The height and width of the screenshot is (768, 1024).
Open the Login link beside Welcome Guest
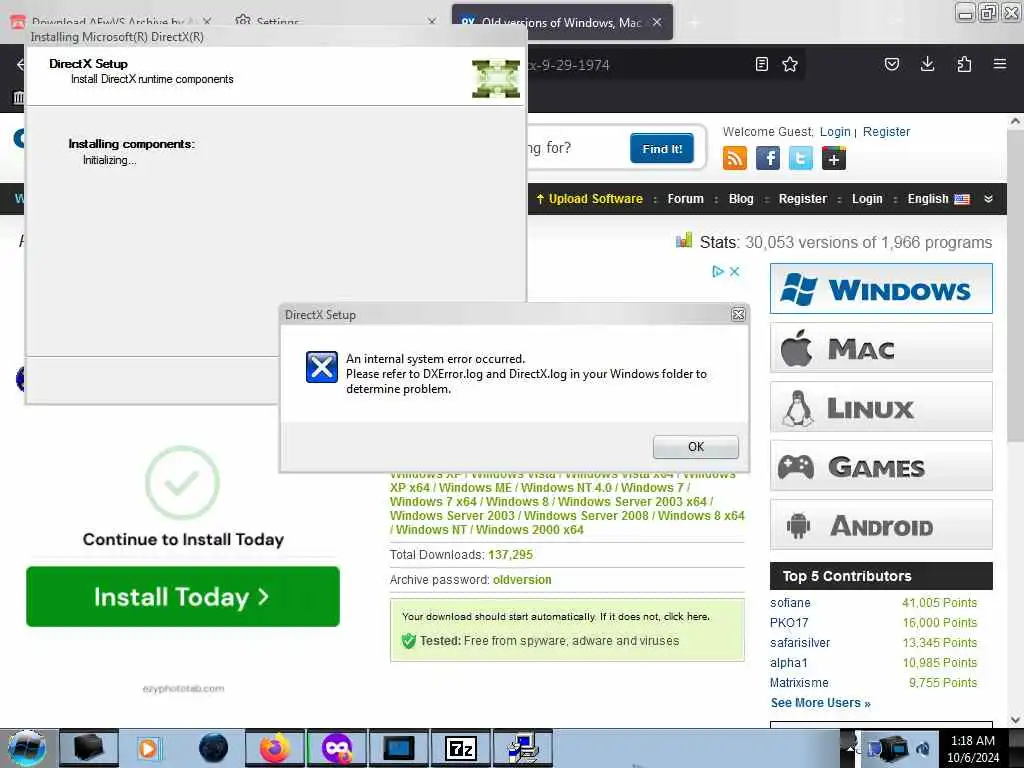tap(835, 132)
